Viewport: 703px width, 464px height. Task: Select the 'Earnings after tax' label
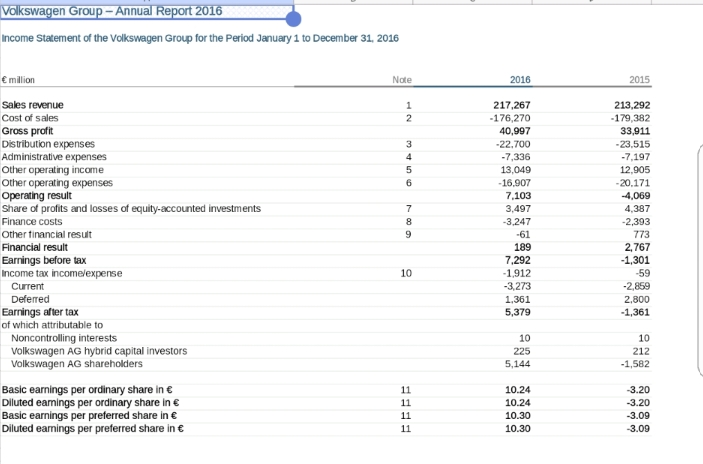pyautogui.click(x=40, y=312)
